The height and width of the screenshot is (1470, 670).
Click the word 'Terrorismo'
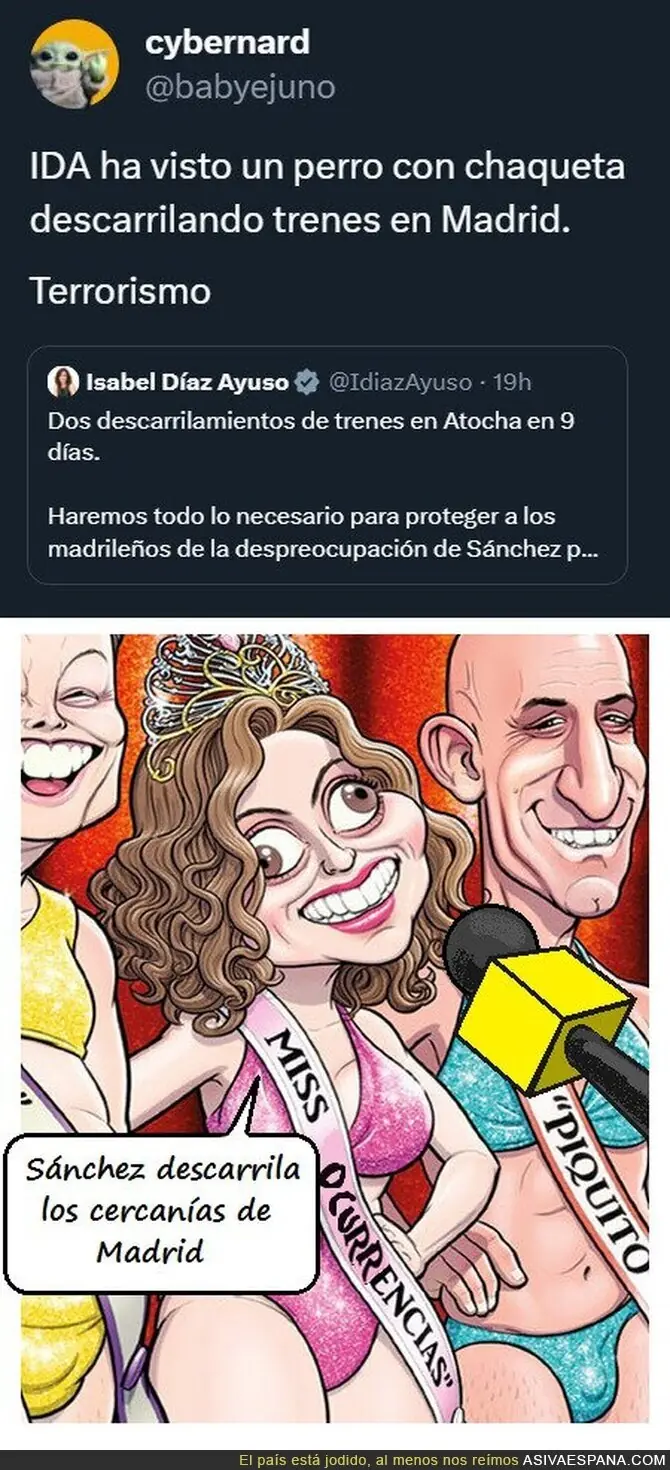[120, 292]
